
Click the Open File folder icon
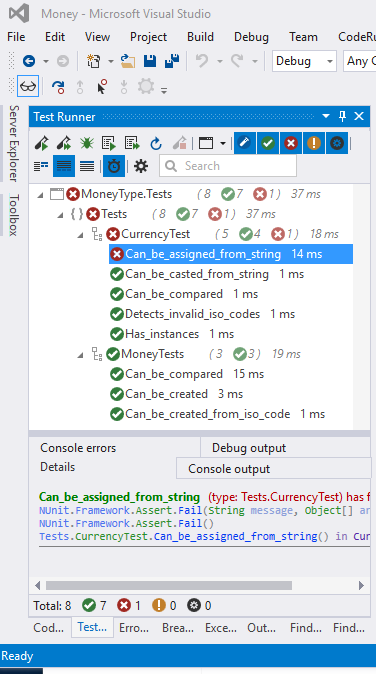coord(128,61)
